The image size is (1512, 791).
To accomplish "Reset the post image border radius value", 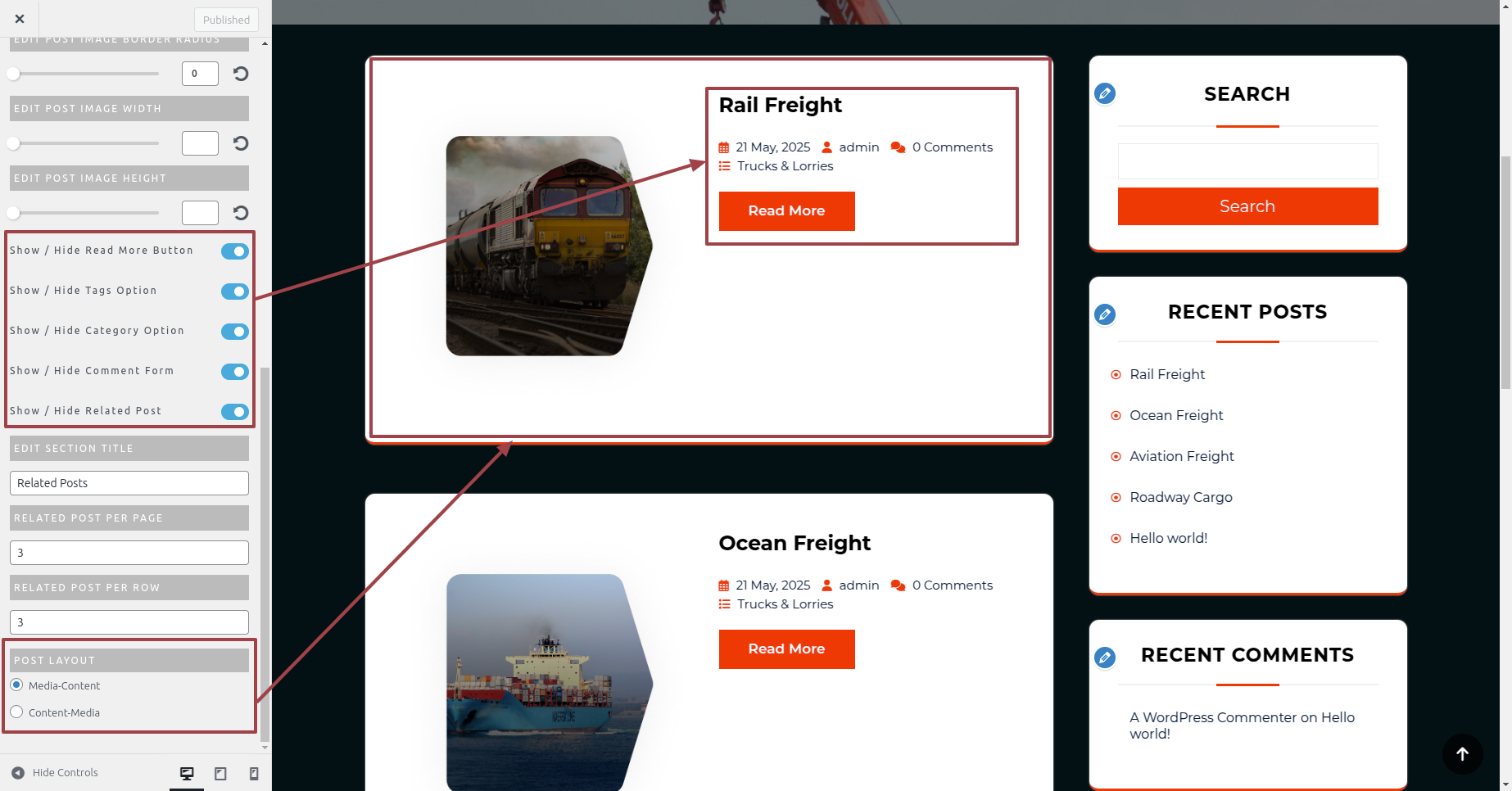I will 241,74.
